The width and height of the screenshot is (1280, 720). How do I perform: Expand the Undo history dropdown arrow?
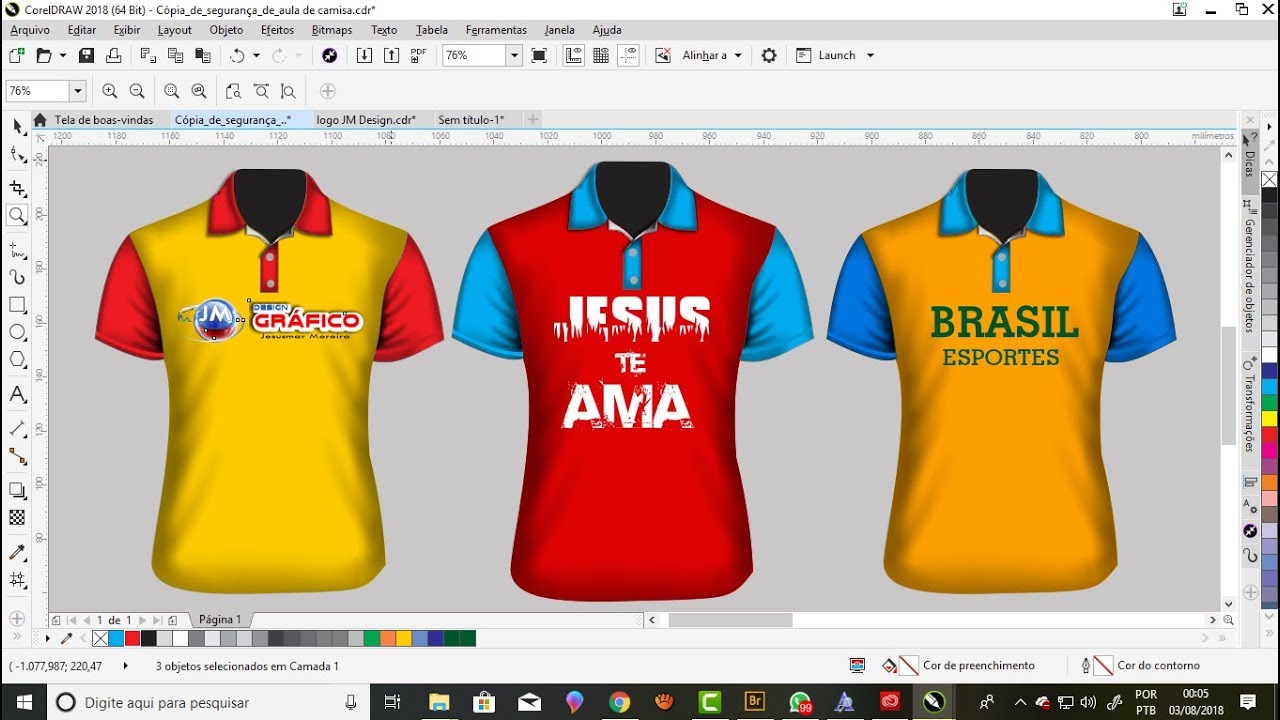point(256,56)
